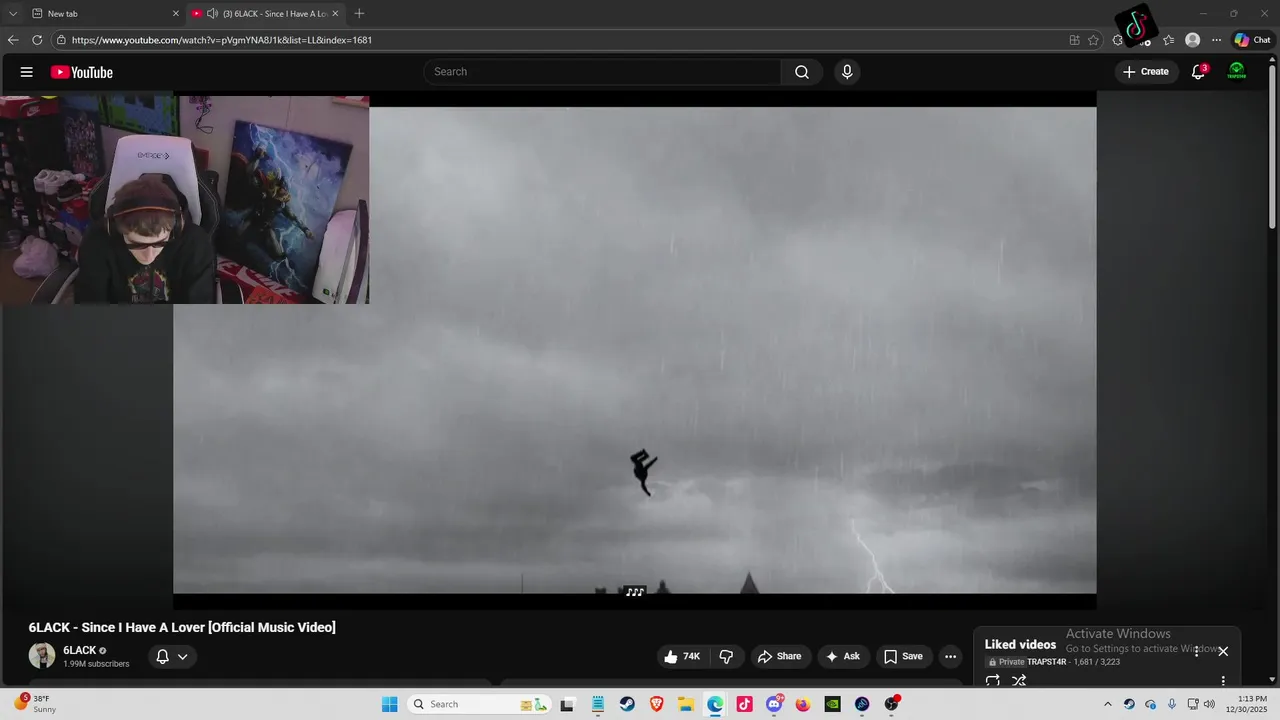This screenshot has height=720, width=1280.
Task: Mute the tab via speaker icon
Action: (x=212, y=13)
